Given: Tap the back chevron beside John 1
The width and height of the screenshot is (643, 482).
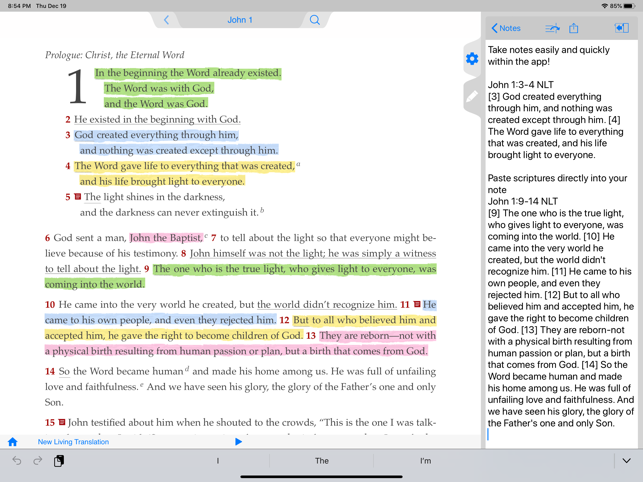Looking at the screenshot, I should (x=167, y=20).
